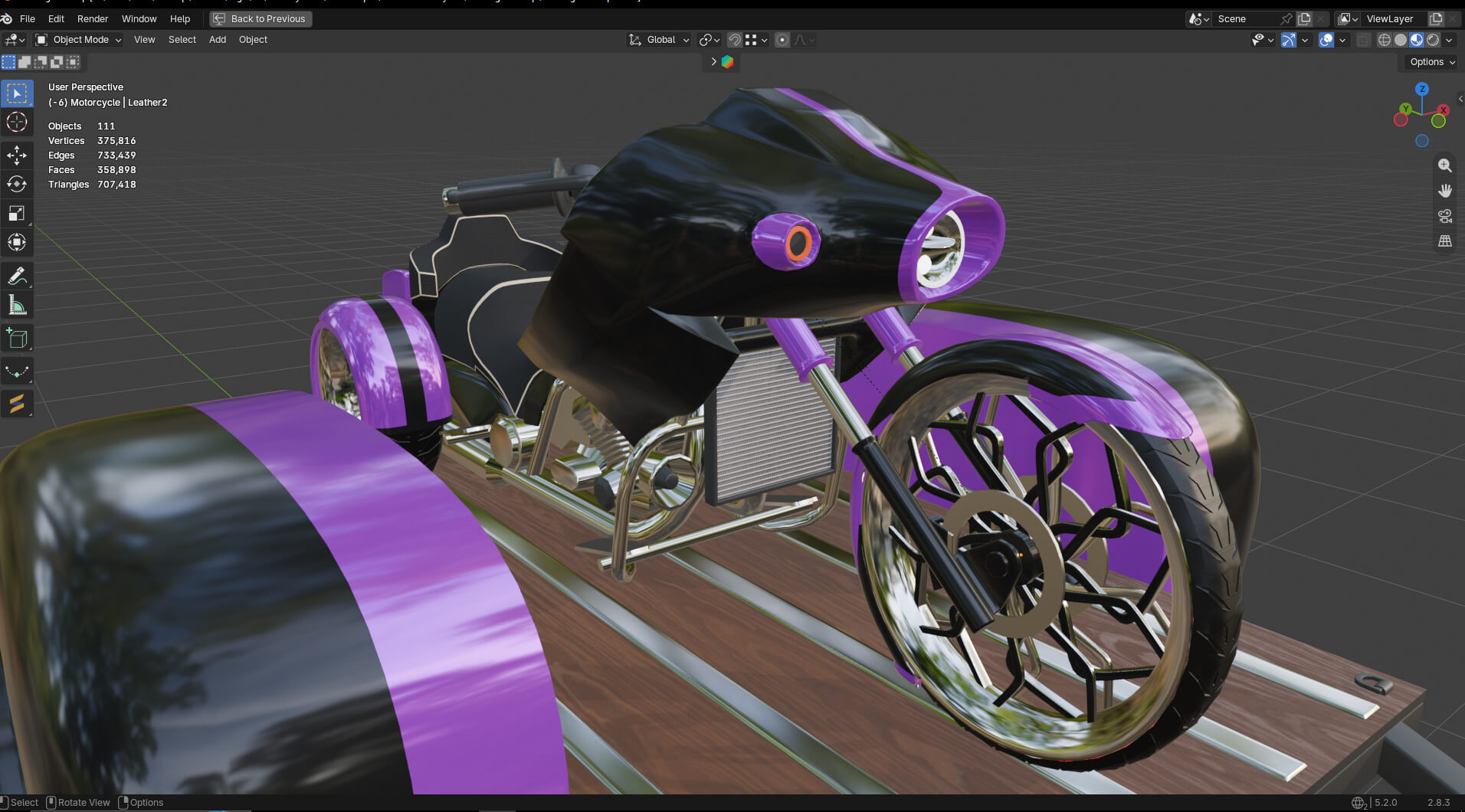This screenshot has height=812, width=1465.
Task: Select the Annotate pencil tool
Action: click(17, 276)
